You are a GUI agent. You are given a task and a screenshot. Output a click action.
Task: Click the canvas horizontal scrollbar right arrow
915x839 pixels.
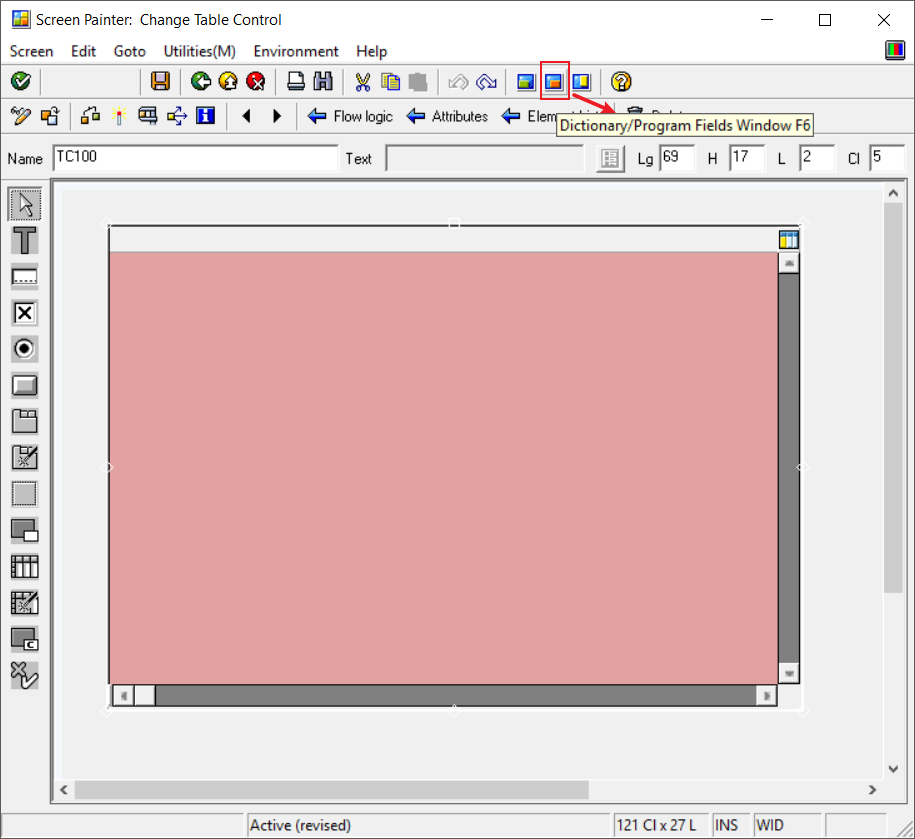pos(872,789)
